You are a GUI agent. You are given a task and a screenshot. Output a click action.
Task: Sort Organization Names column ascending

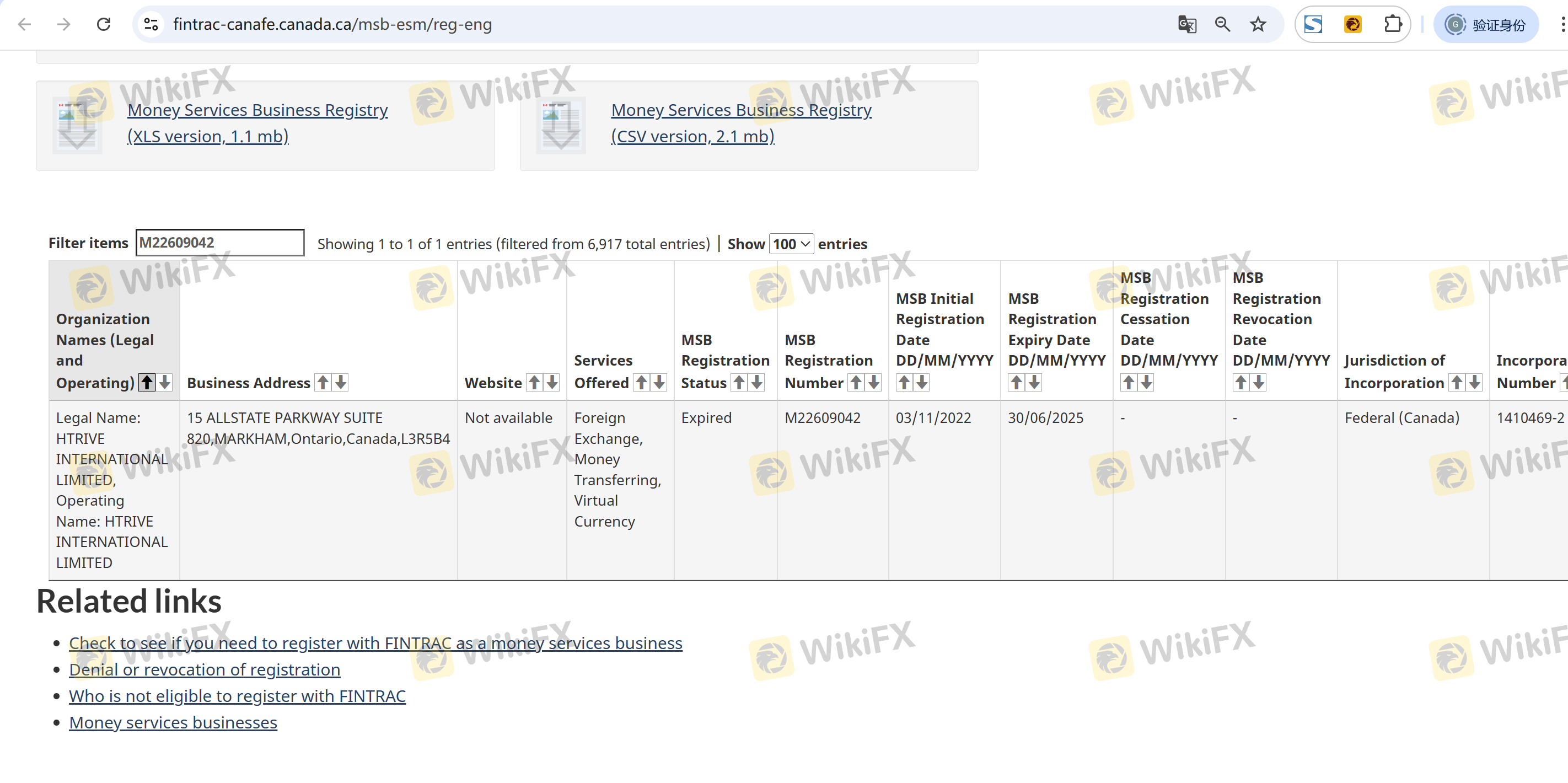pyautogui.click(x=147, y=382)
